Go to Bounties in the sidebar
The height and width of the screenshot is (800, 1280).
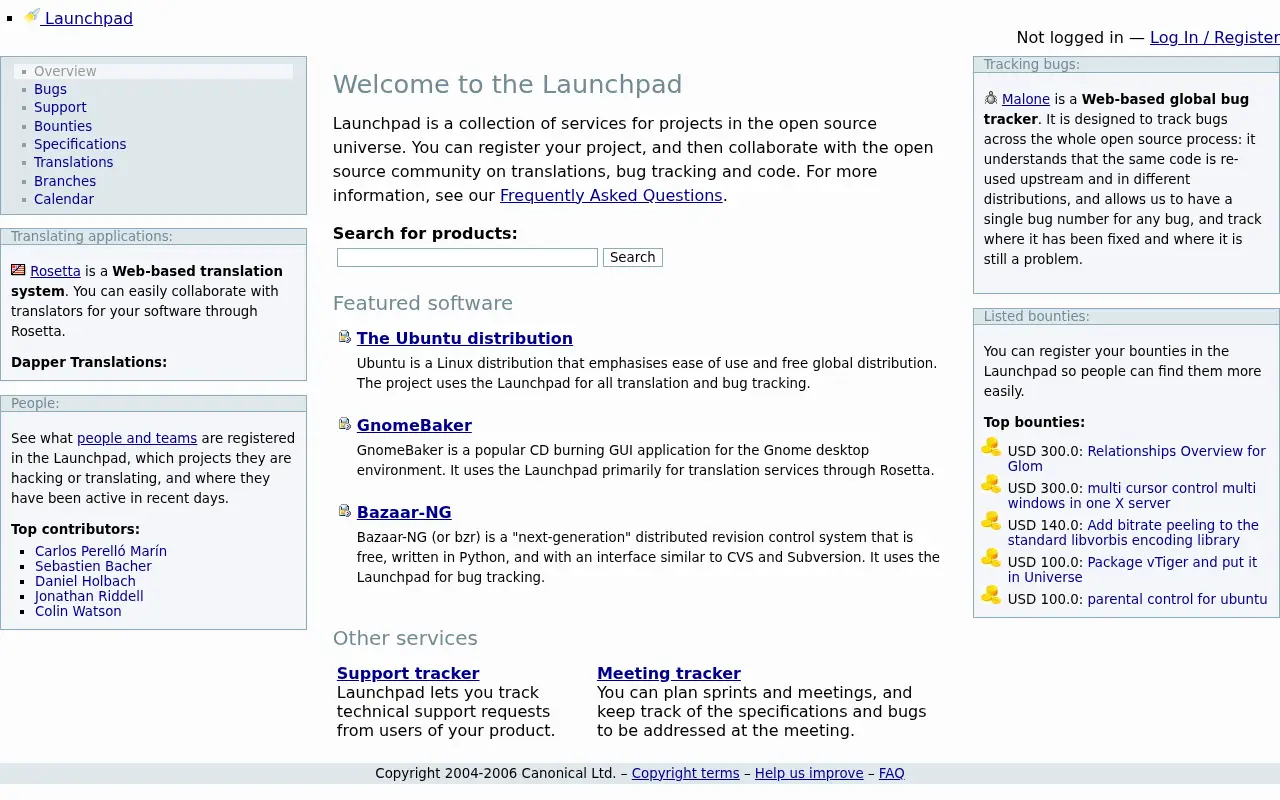click(63, 126)
